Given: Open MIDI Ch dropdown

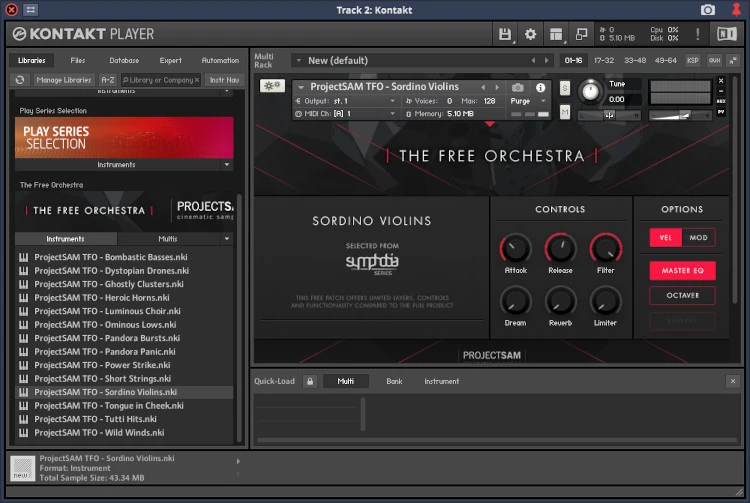Looking at the screenshot, I should 346,114.
